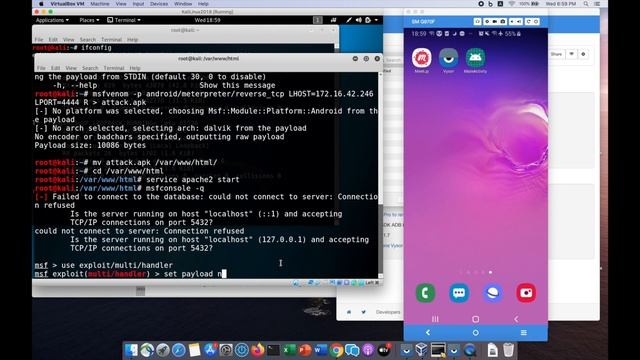Open PowerPoint from the macOS dock
640x360 pixels.
pyautogui.click(x=305, y=350)
